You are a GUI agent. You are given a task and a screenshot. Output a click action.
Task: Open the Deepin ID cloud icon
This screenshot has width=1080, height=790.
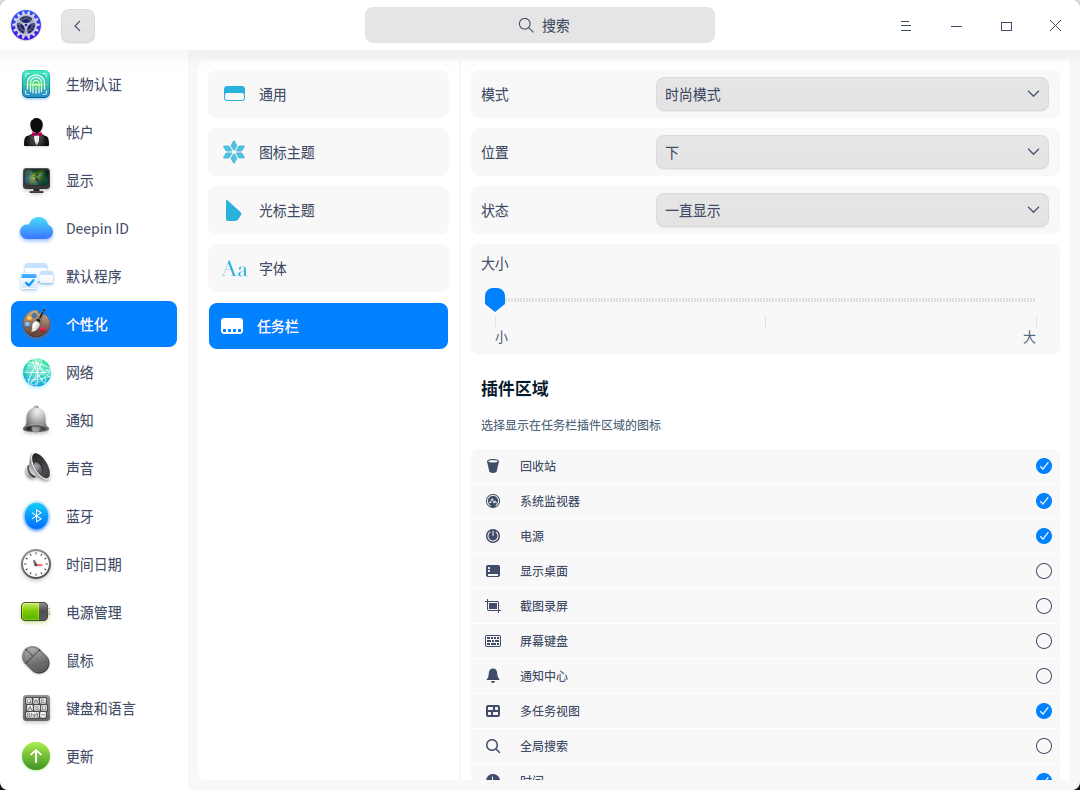[36, 229]
